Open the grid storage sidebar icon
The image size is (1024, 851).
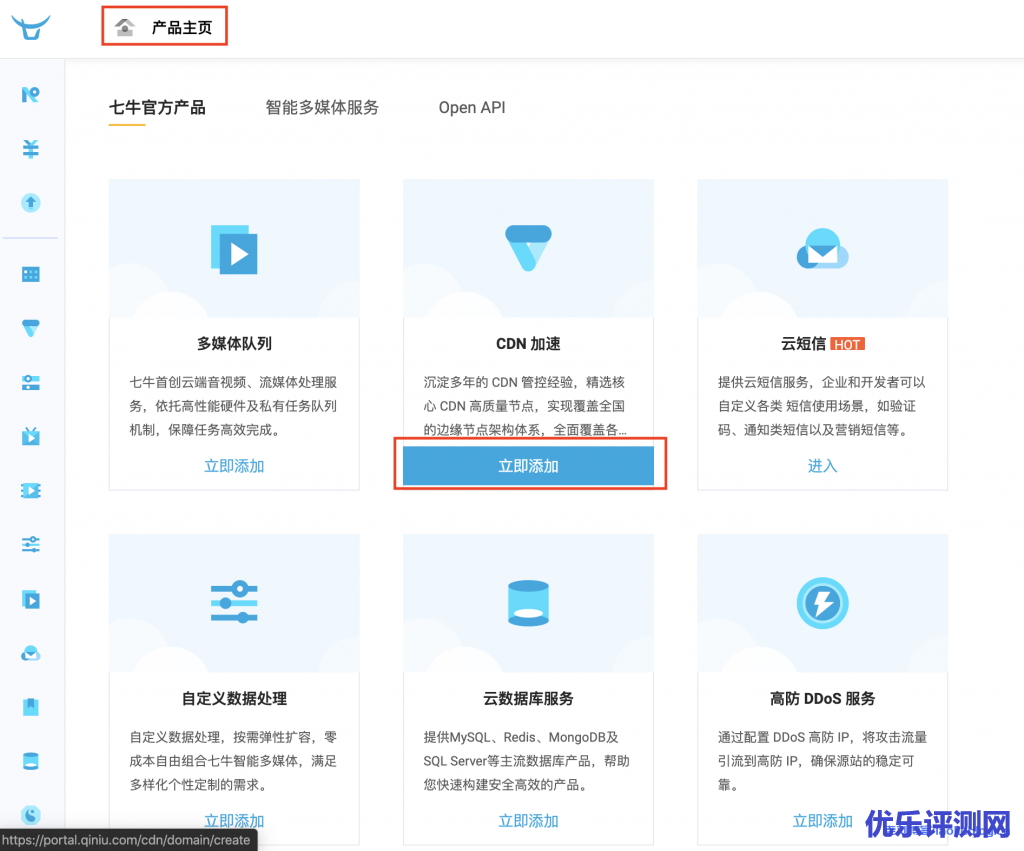point(31,274)
